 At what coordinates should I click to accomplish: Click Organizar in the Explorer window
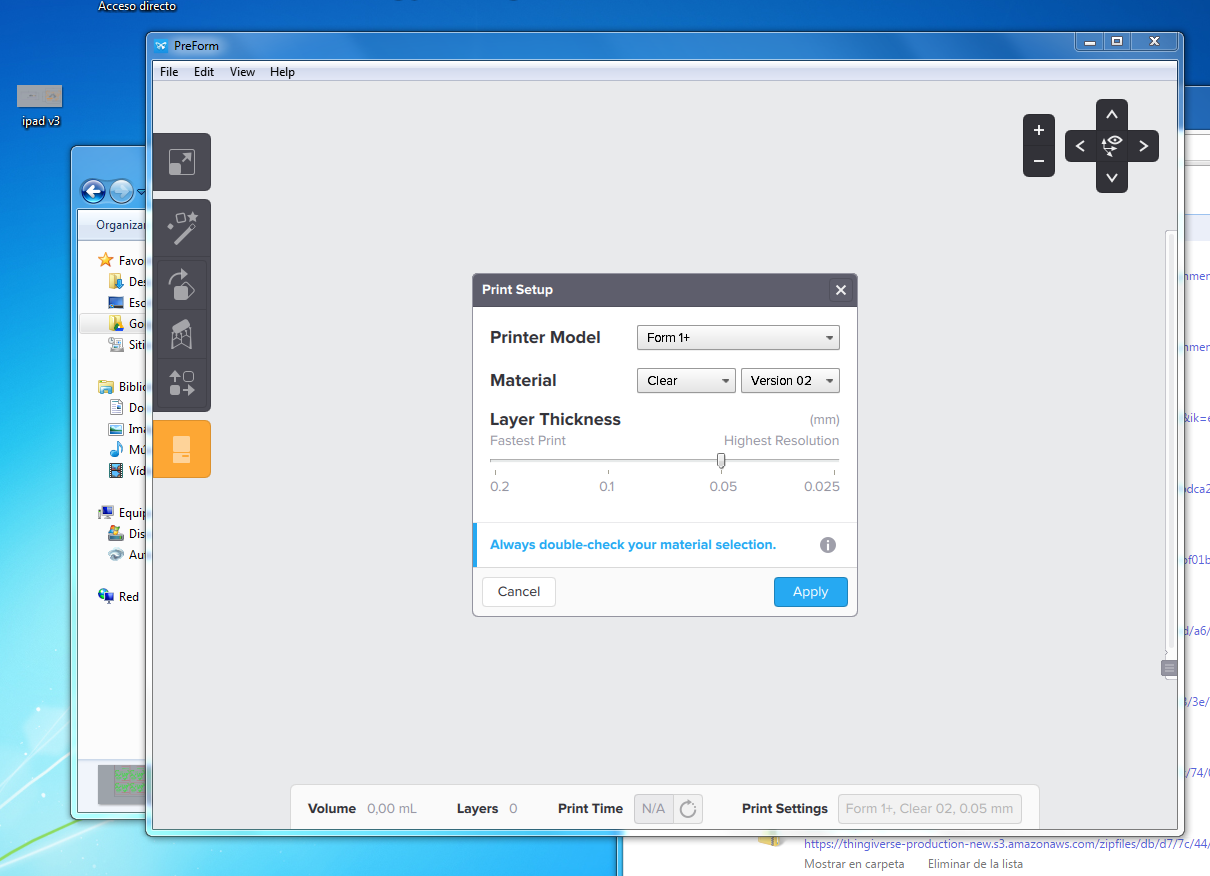click(121, 225)
